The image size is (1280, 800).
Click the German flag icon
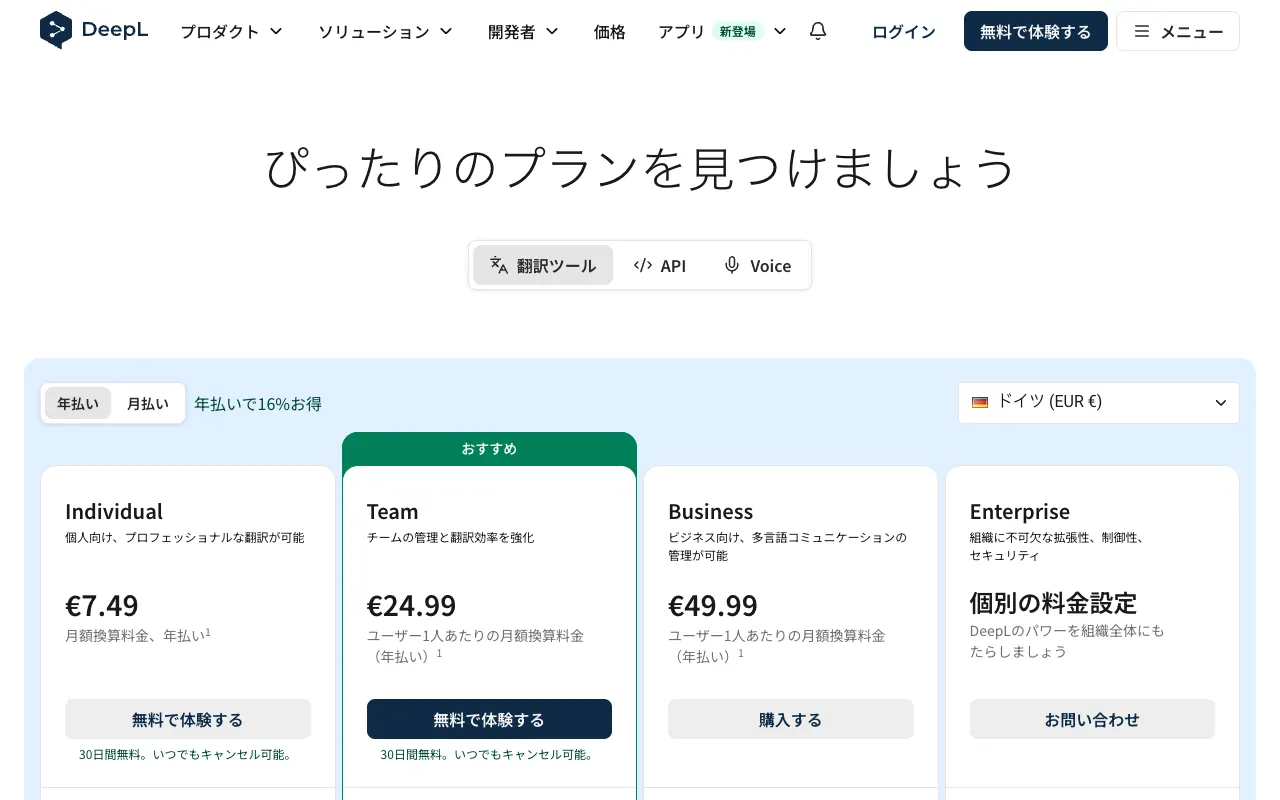click(980, 402)
